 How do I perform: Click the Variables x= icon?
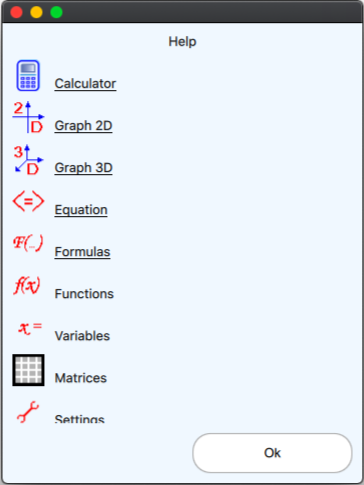30,328
